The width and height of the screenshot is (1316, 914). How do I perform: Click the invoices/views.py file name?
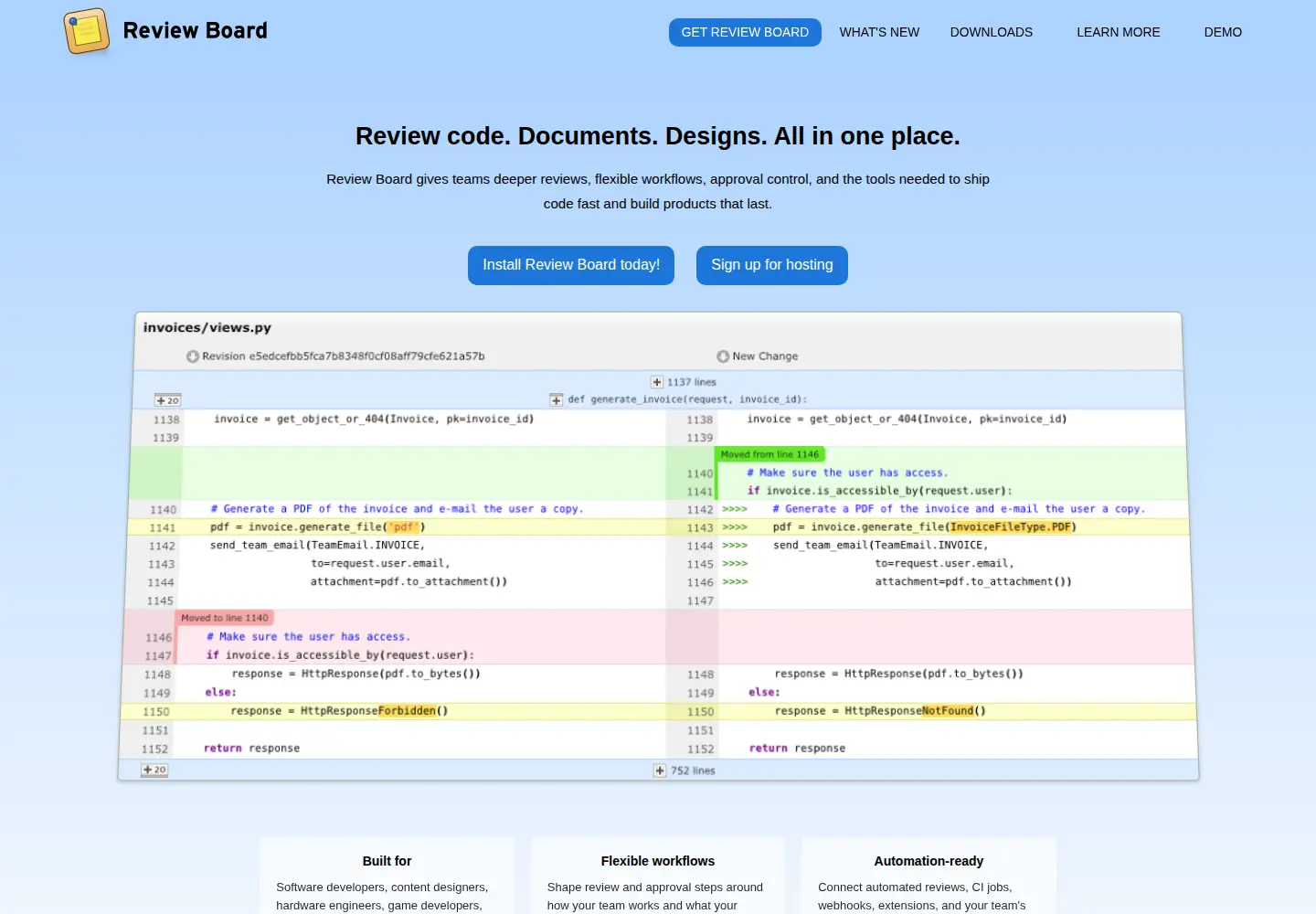207,327
